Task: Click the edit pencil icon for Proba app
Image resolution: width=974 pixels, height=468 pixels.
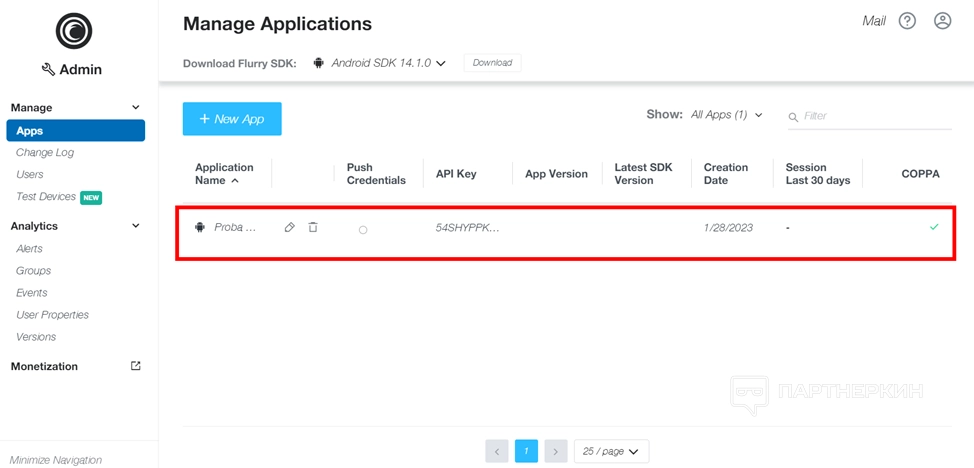Action: [290, 228]
